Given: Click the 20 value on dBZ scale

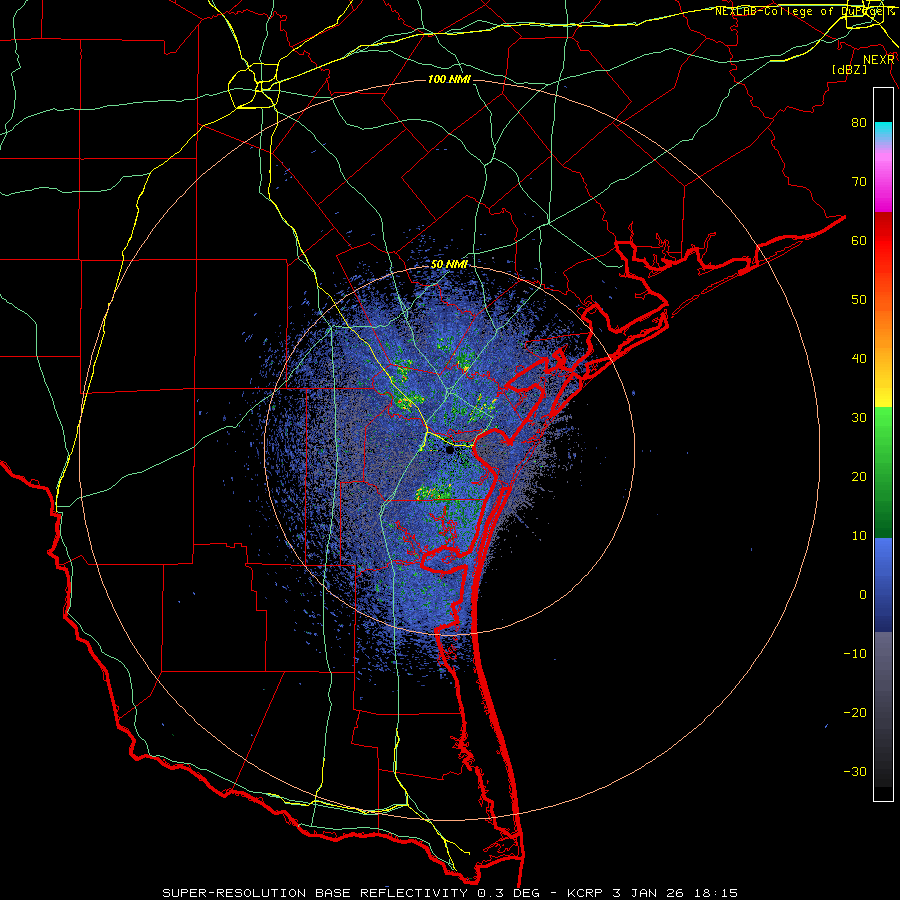Looking at the screenshot, I should (859, 476).
